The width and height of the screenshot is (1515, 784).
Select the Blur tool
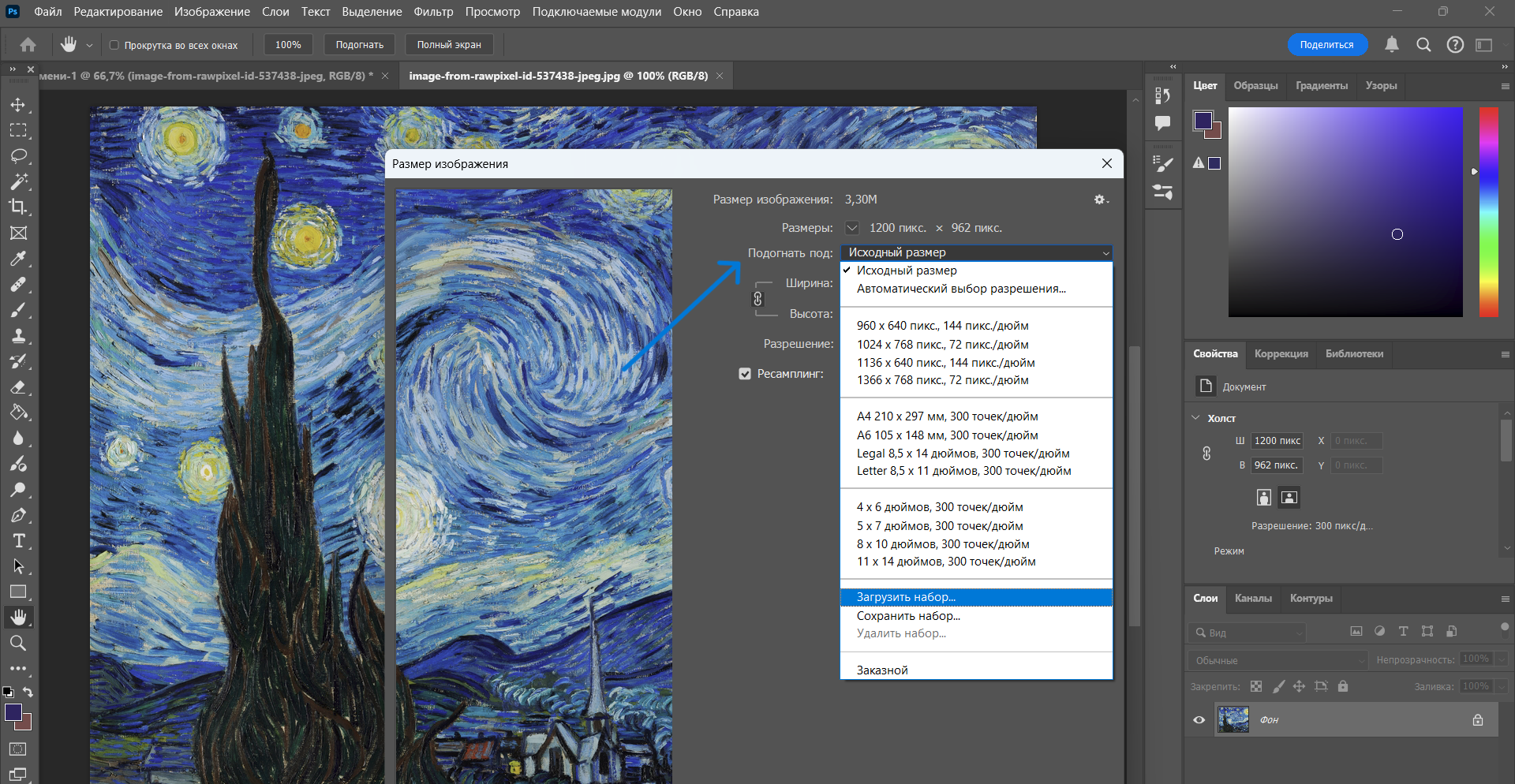18,438
